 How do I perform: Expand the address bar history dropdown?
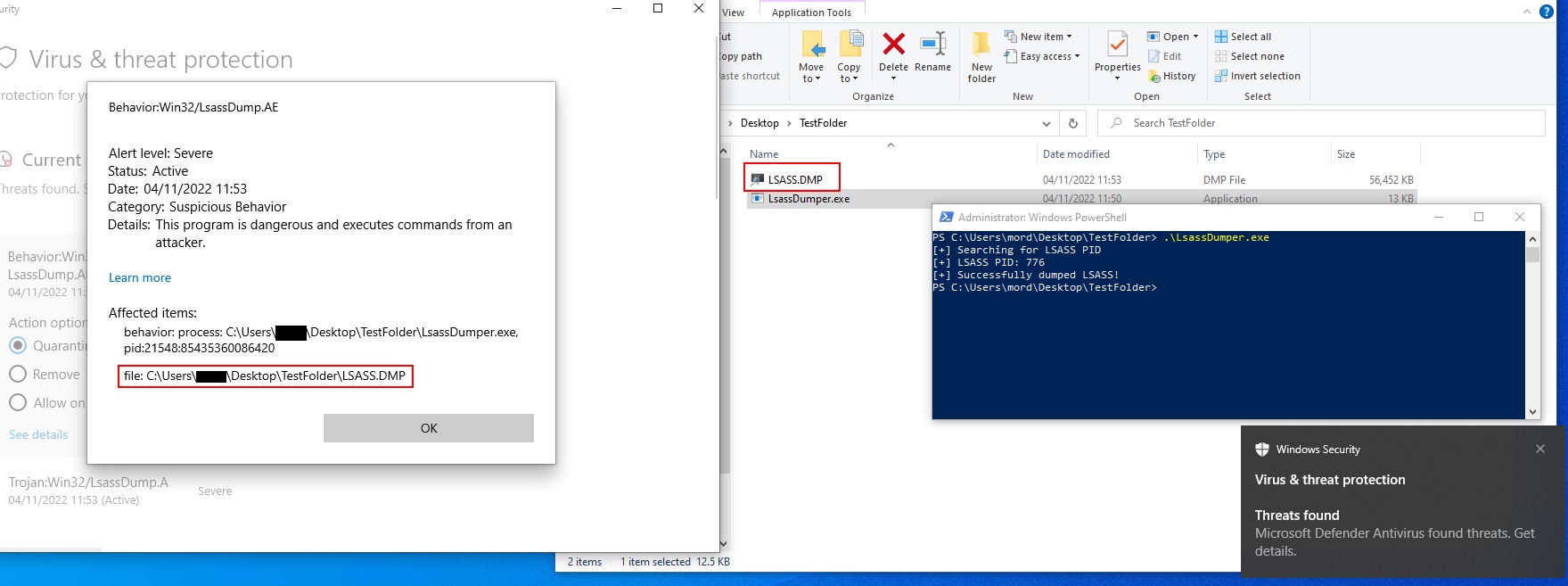[1047, 123]
